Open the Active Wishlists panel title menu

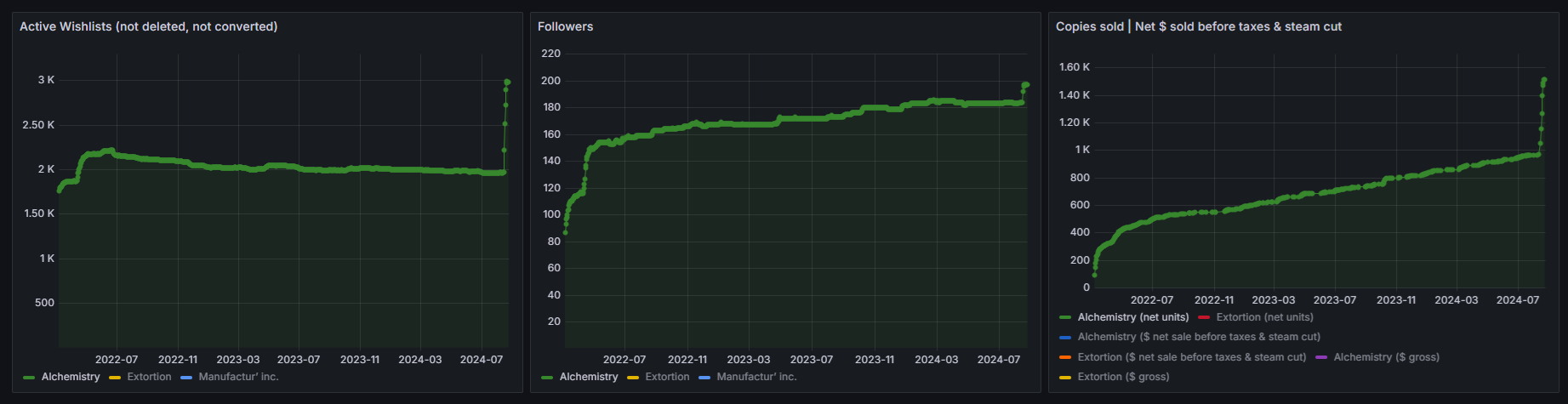pos(149,26)
